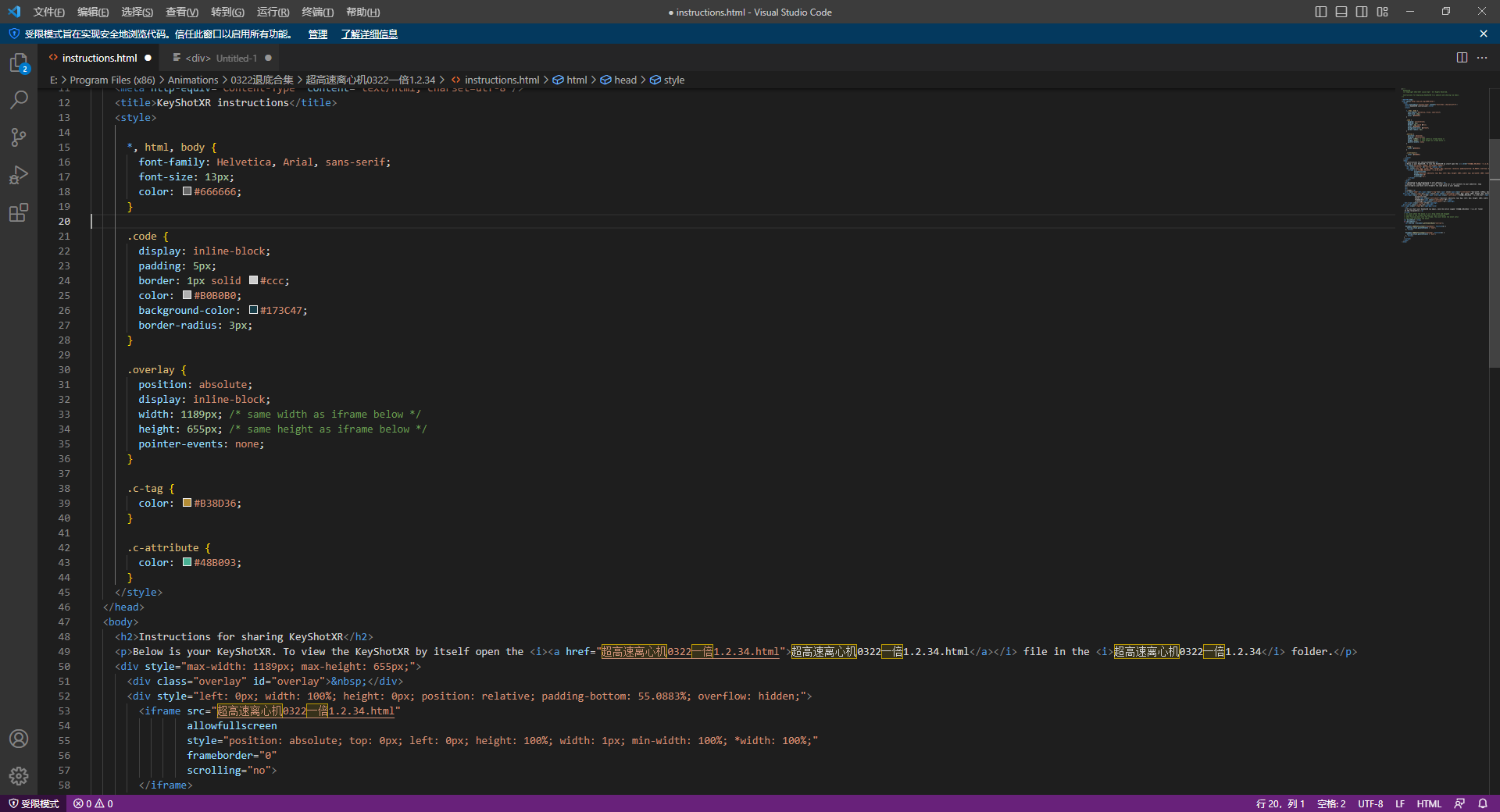Click the shield icon in restricted banner
This screenshot has width=1500, height=812.
pos(14,34)
